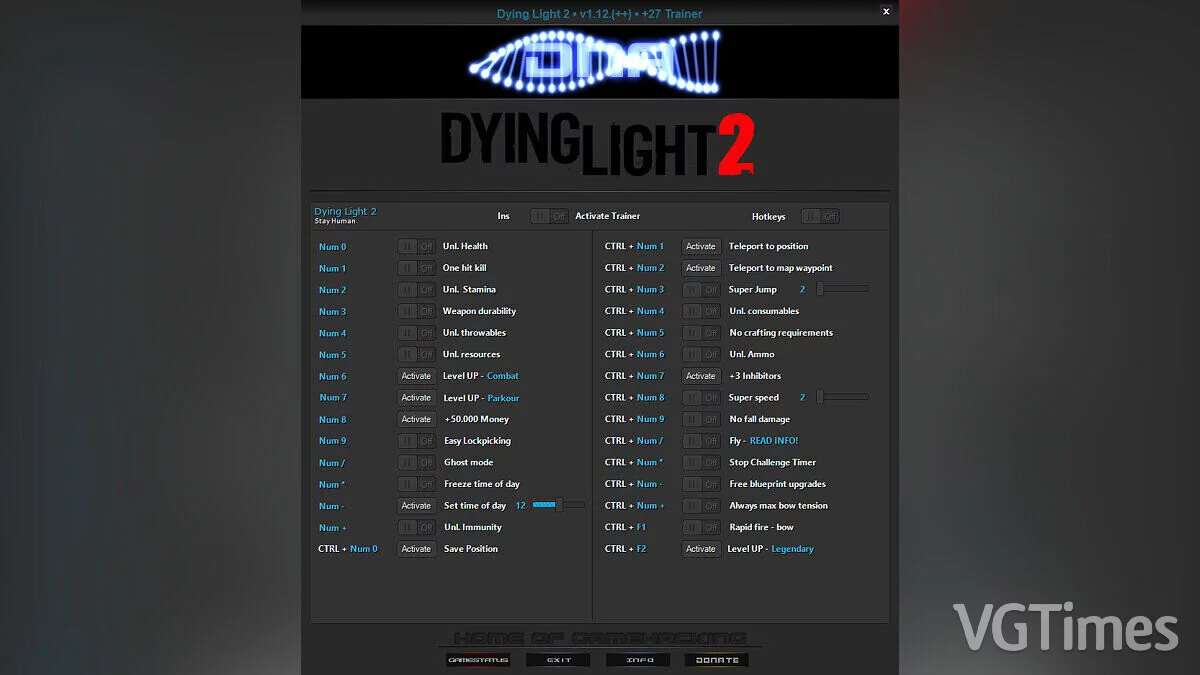Enable Rapid fire - bow
Viewport: 1200px width, 675px height.
701,527
